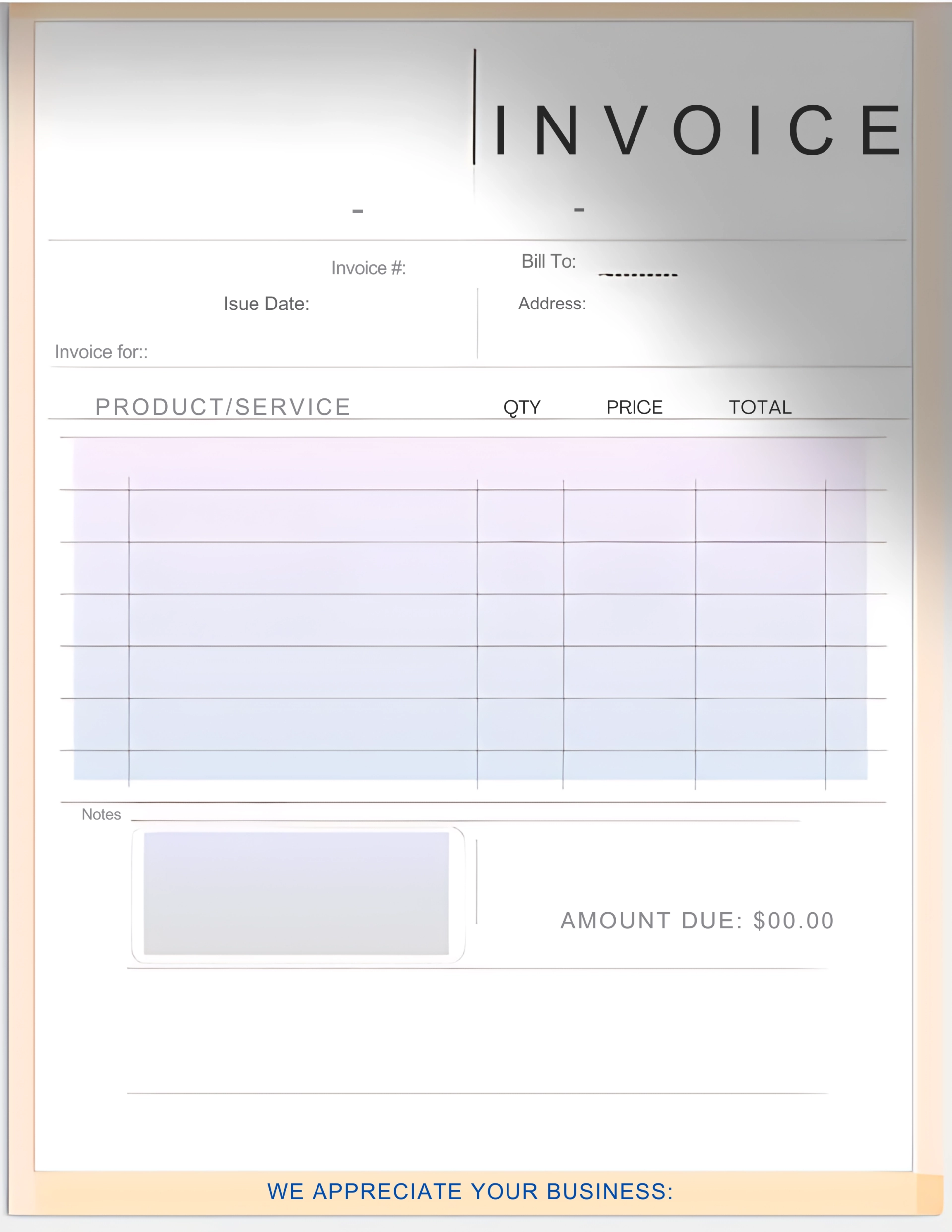Select the Invoice # field label
The width and height of the screenshot is (952, 1232).
click(x=368, y=268)
